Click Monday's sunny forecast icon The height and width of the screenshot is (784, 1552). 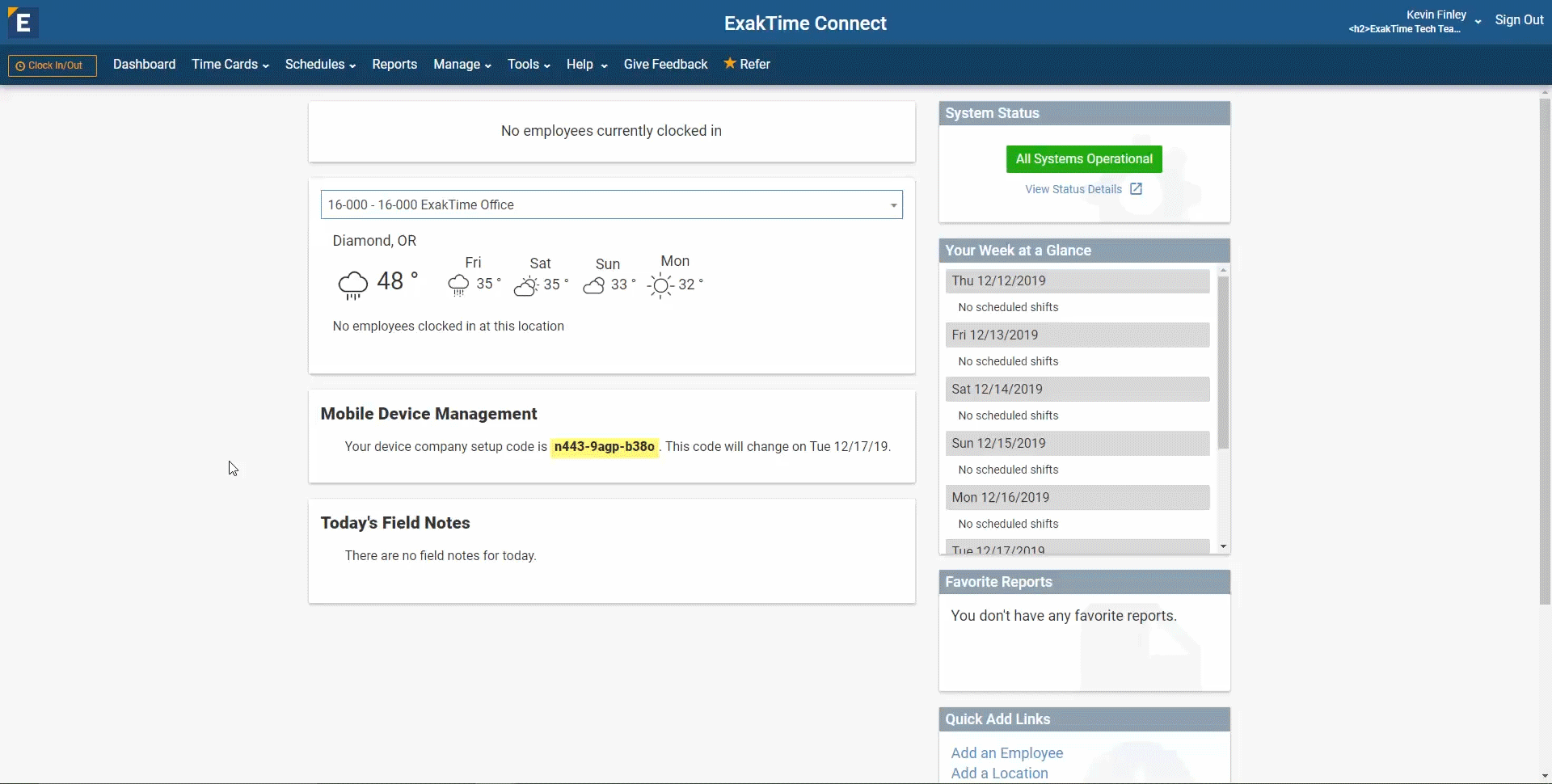(x=661, y=285)
